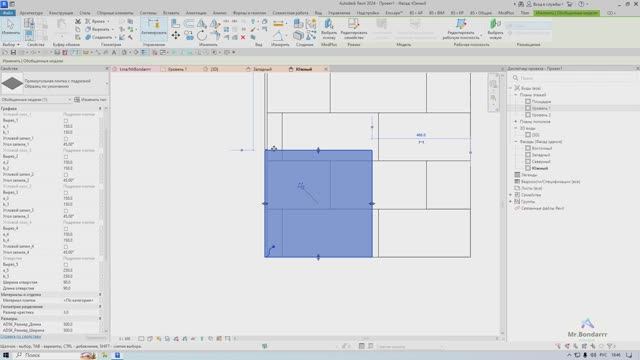Switch to the {3D} view tab
Viewport: 640px width, 360px height.
coord(214,69)
